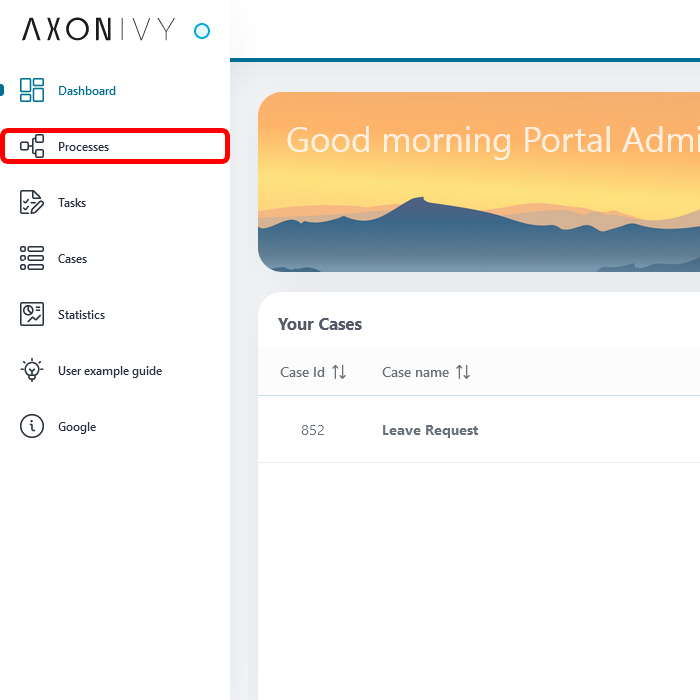Click the Your Cases widget title
The image size is (700, 700).
320,324
